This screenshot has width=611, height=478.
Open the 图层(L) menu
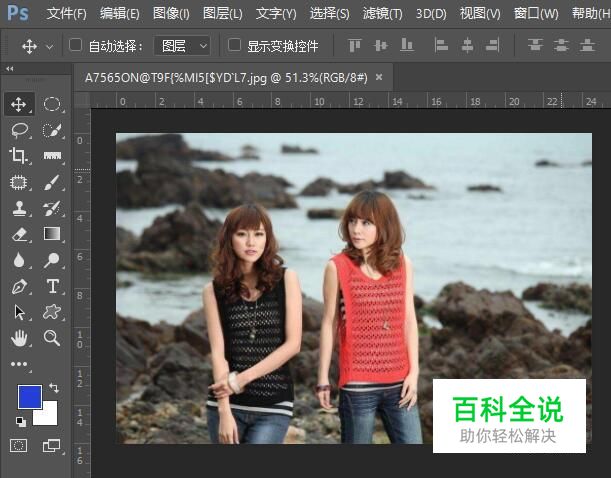click(x=223, y=14)
